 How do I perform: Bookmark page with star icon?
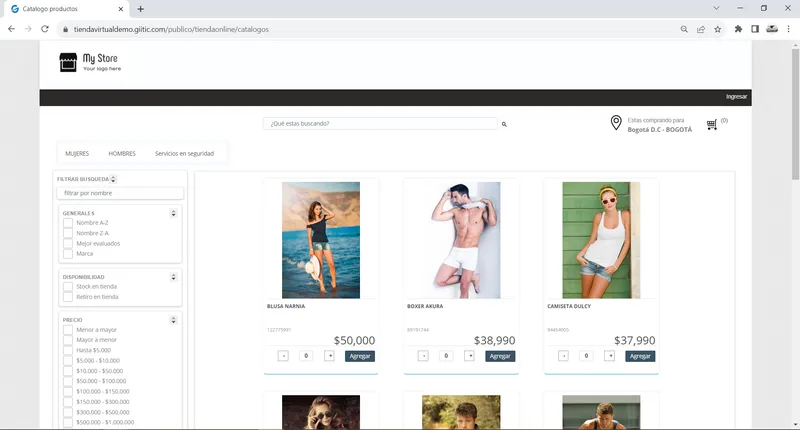pyautogui.click(x=717, y=29)
